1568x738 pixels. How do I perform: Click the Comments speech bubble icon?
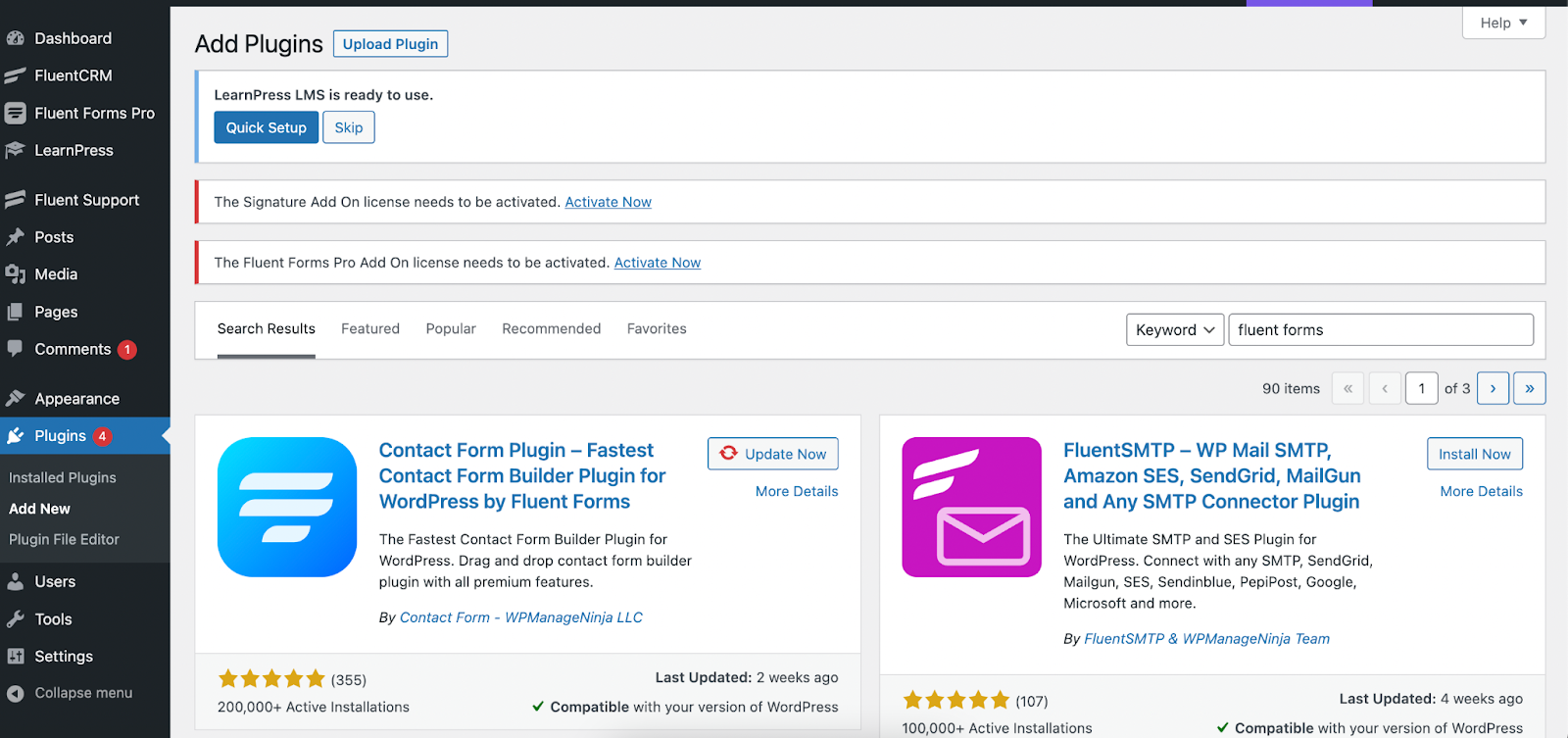pyautogui.click(x=15, y=349)
